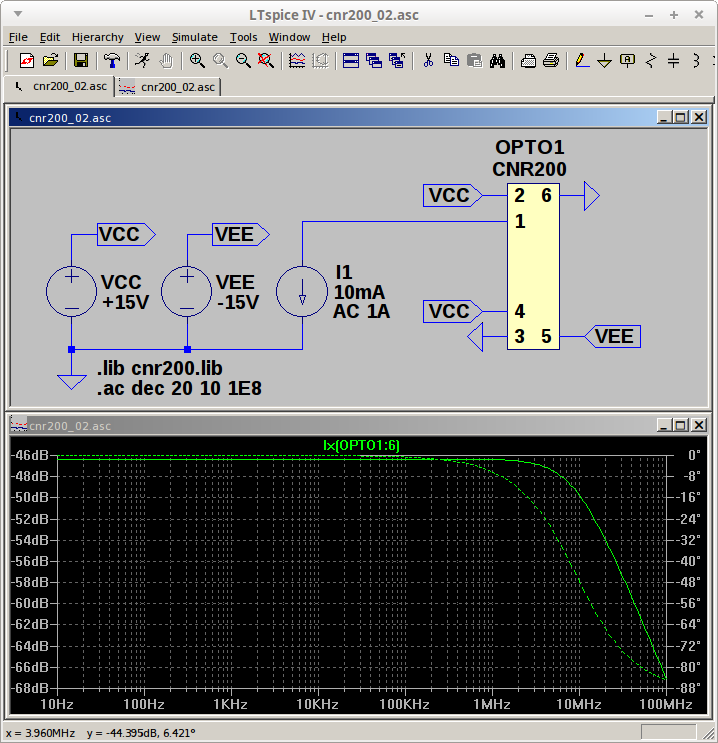Select the Capacitor component tool
Viewport: 718px width, 743px height.
pyautogui.click(x=673, y=61)
